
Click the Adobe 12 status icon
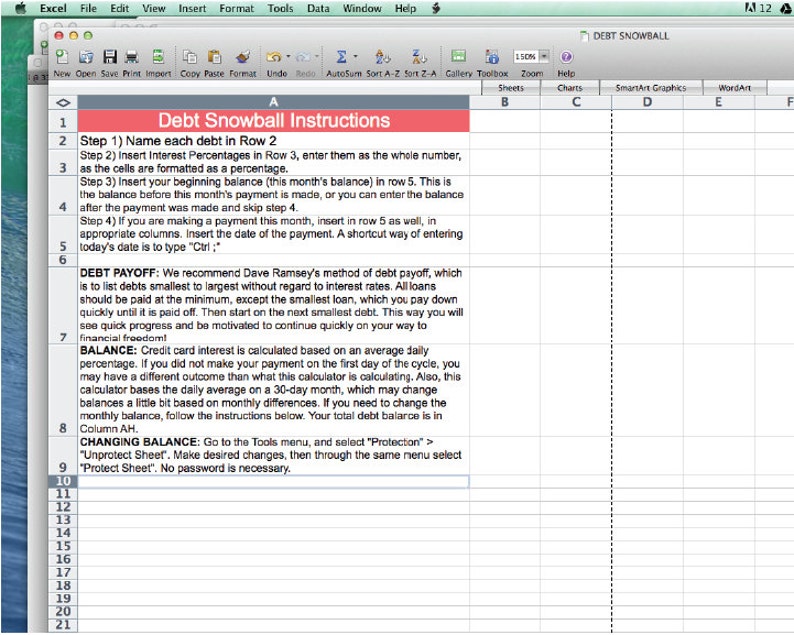758,8
